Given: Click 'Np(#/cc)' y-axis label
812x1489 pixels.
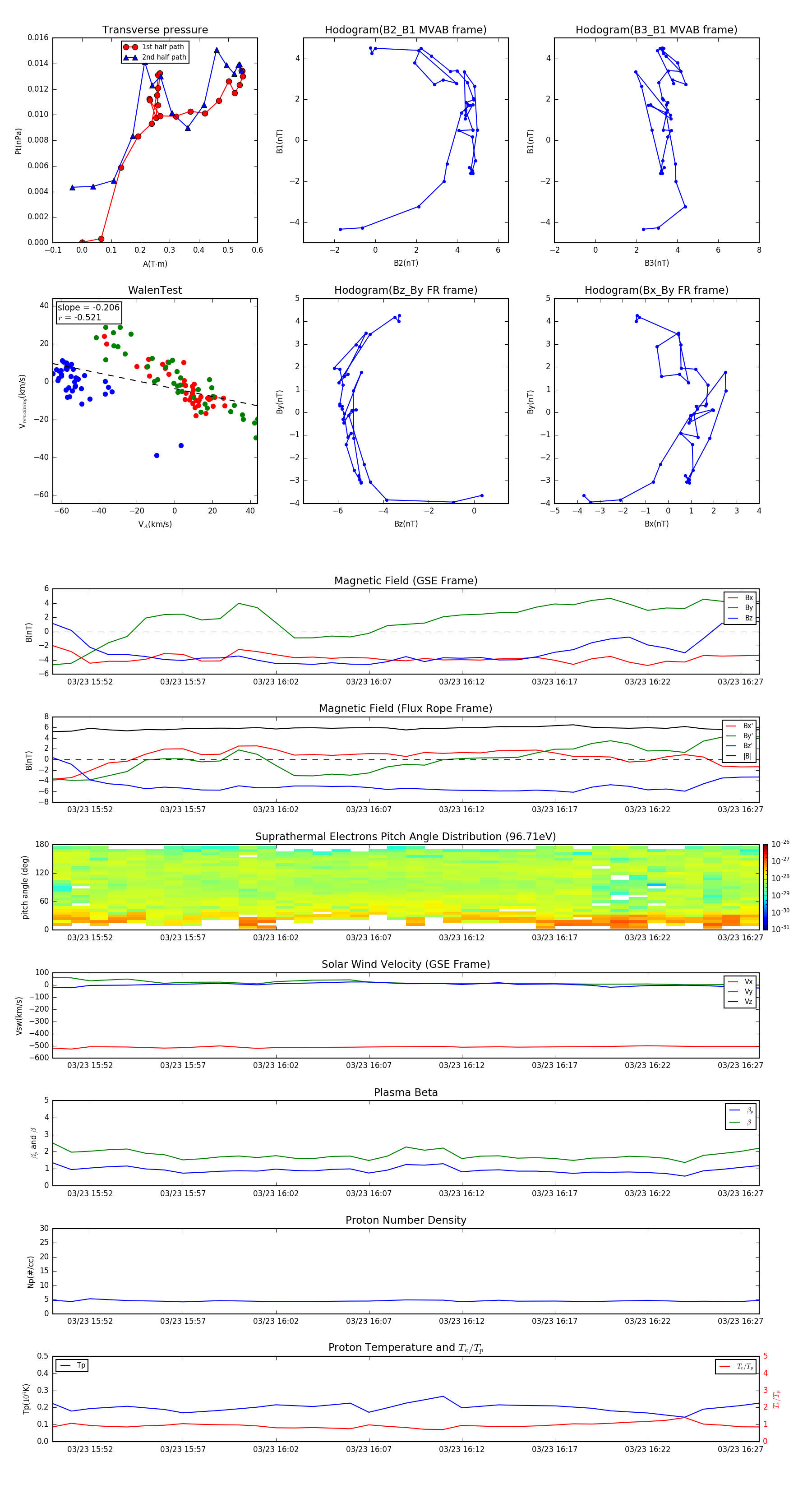Looking at the screenshot, I should coord(31,1272).
